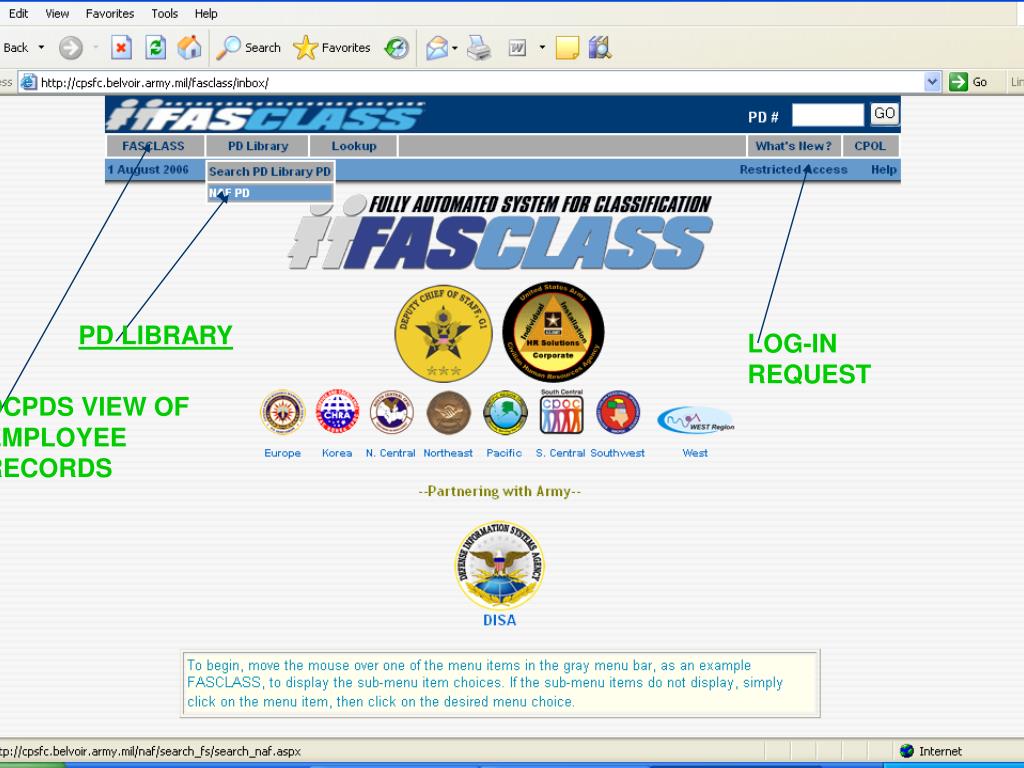Open the Pacific text link
Image resolution: width=1024 pixels, height=768 pixels.
pos(504,453)
